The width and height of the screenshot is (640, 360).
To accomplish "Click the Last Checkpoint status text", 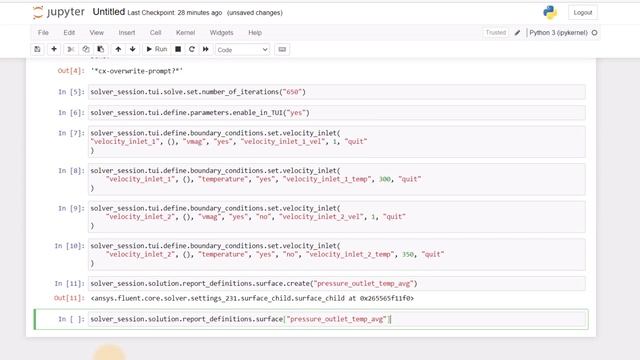I will [175, 13].
